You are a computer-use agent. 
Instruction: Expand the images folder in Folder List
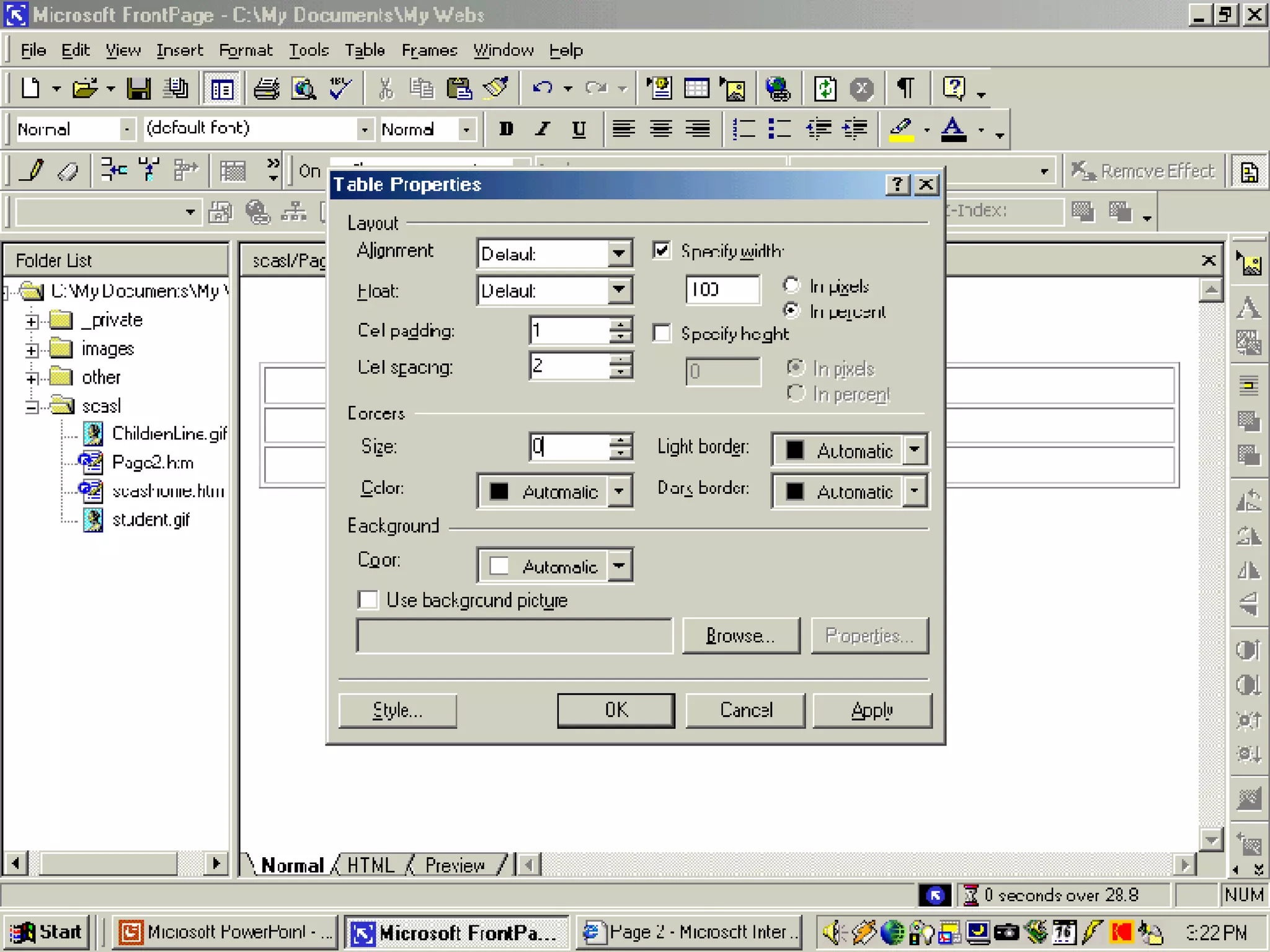[x=32, y=350]
